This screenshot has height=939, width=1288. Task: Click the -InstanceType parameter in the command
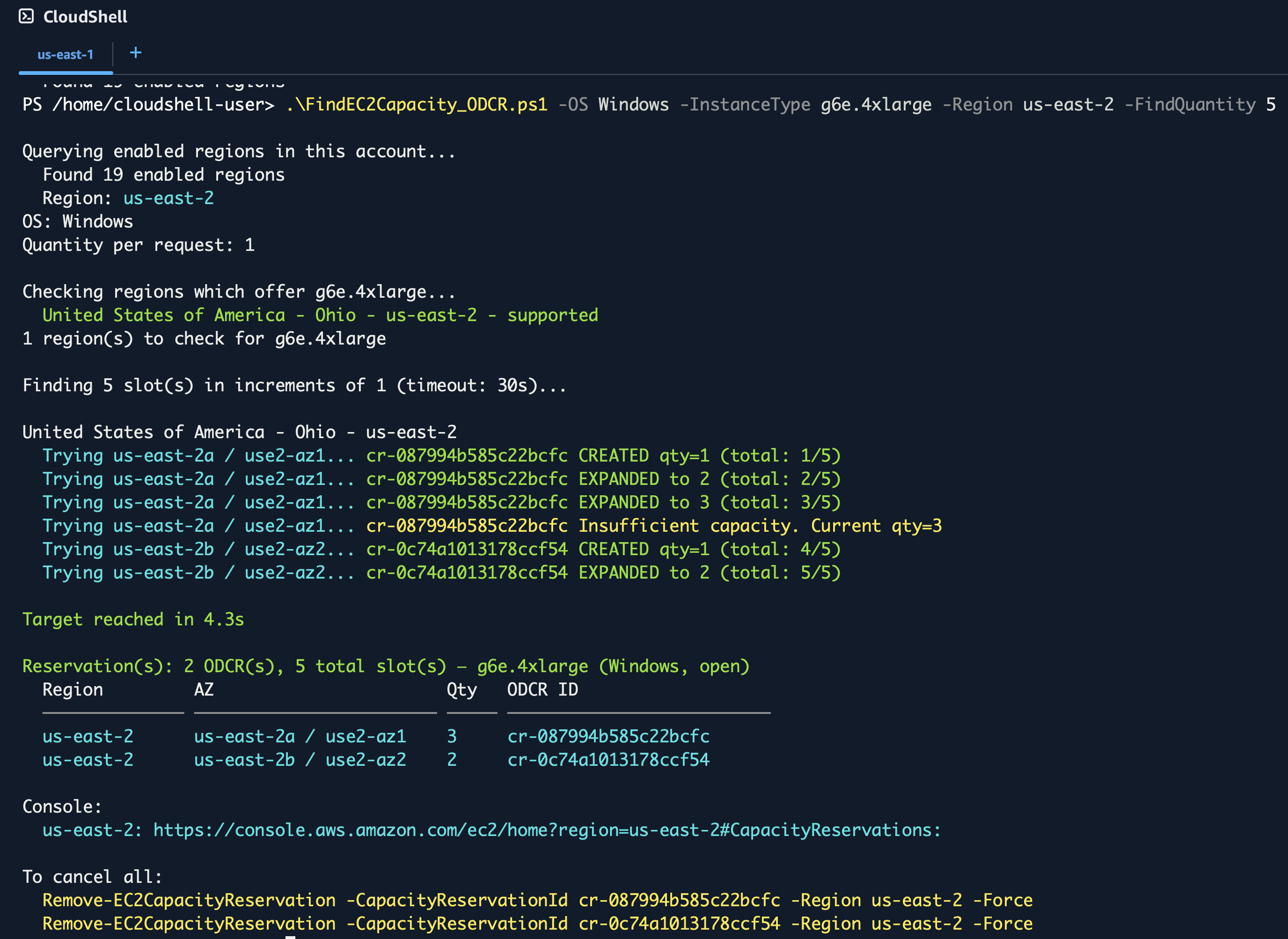tap(745, 104)
